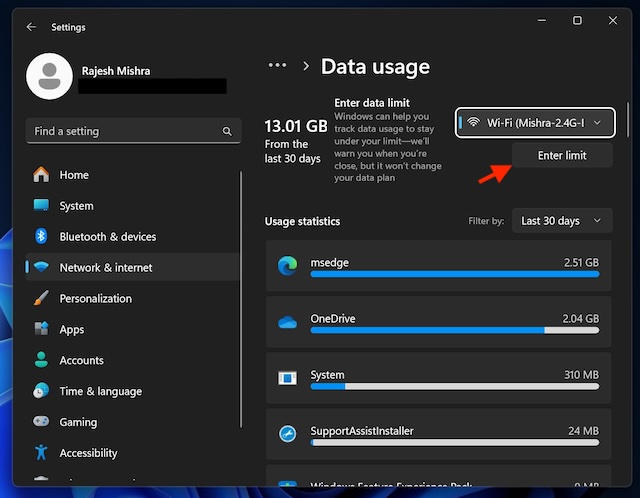Viewport: 640px width, 498px height.
Task: Click the Data usage page title
Action: pyautogui.click(x=375, y=67)
